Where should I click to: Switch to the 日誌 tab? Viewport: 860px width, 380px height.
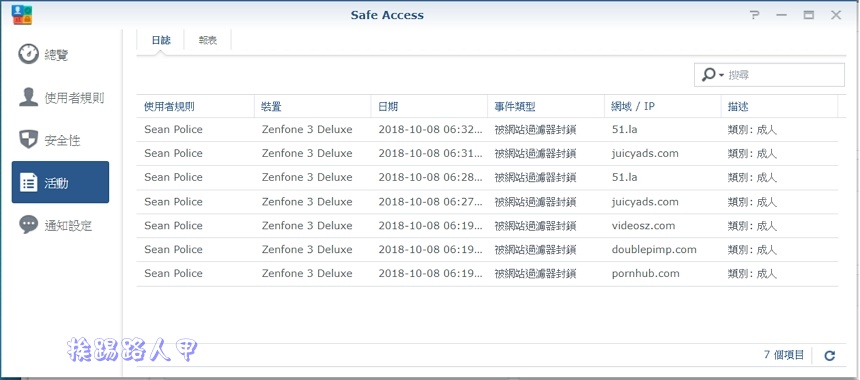coord(161,41)
